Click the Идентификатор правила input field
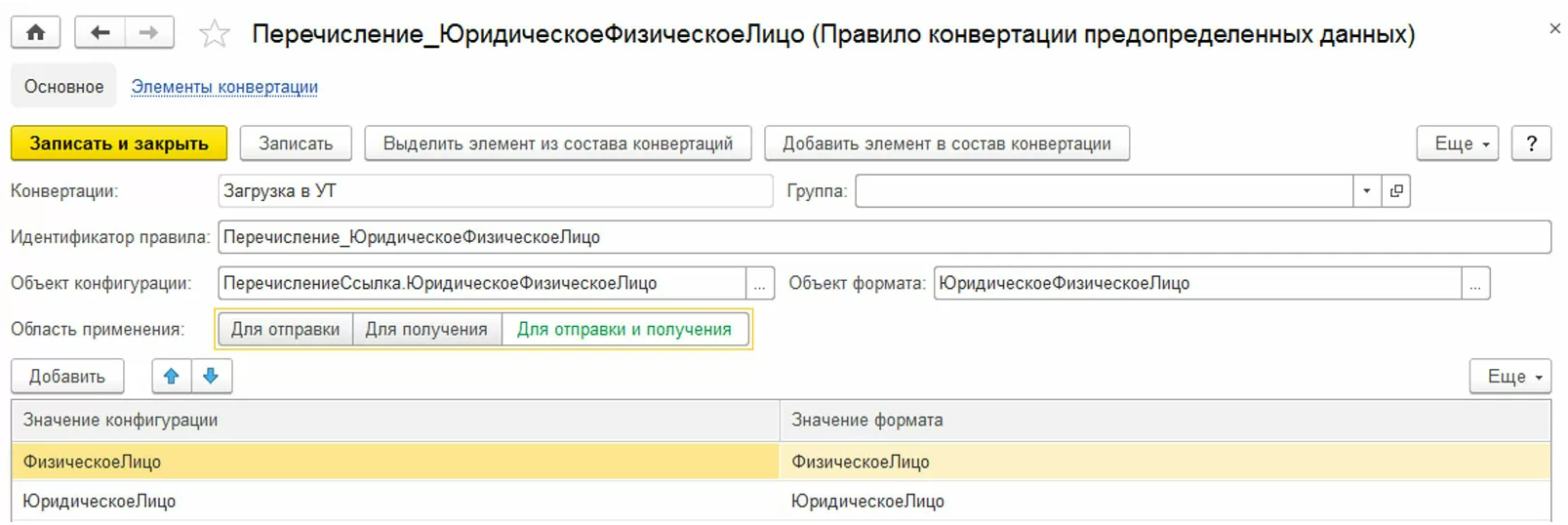 (883, 237)
